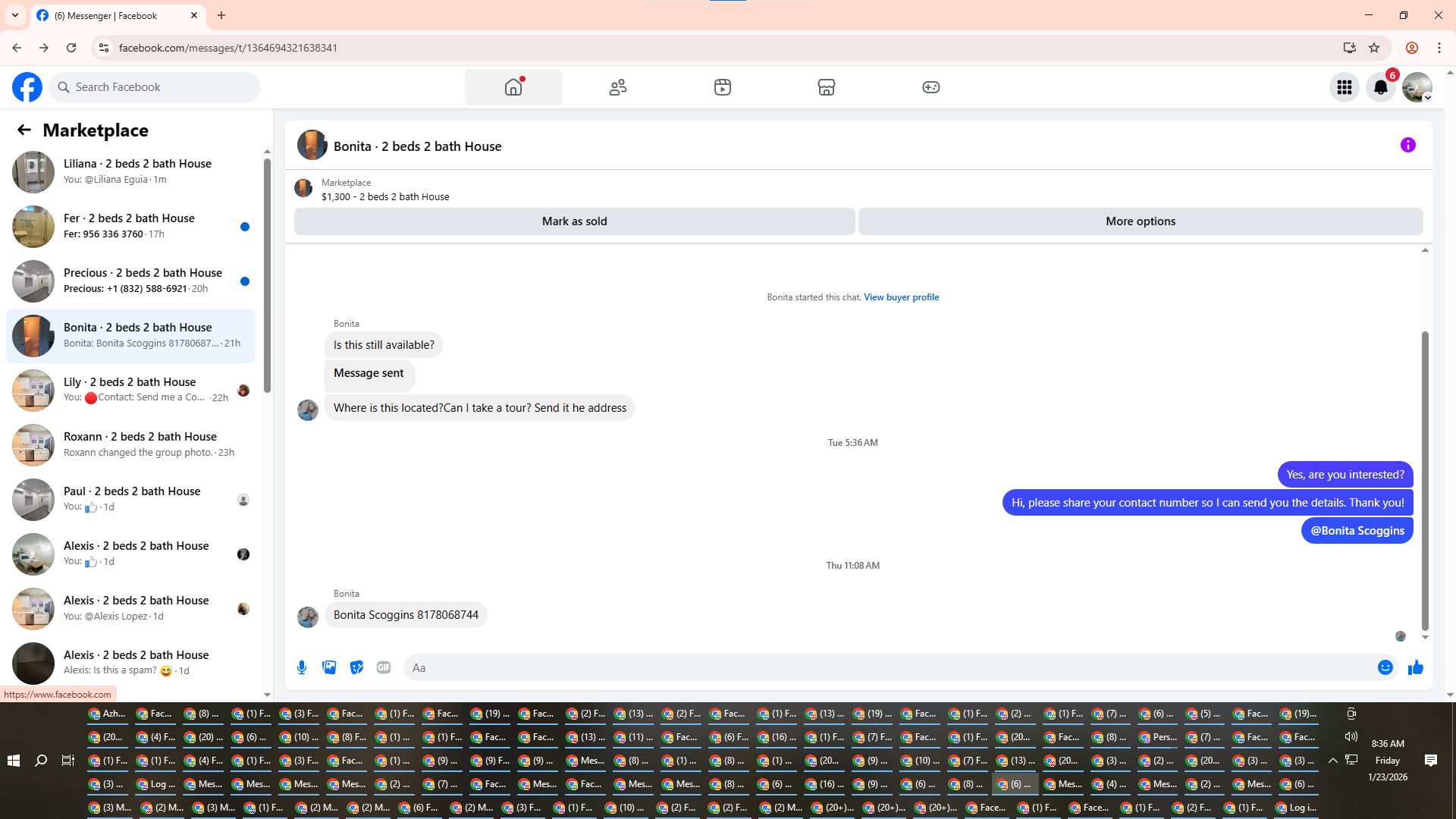Open the Fer conversation in the list
The image size is (1456, 819).
pos(130,226)
